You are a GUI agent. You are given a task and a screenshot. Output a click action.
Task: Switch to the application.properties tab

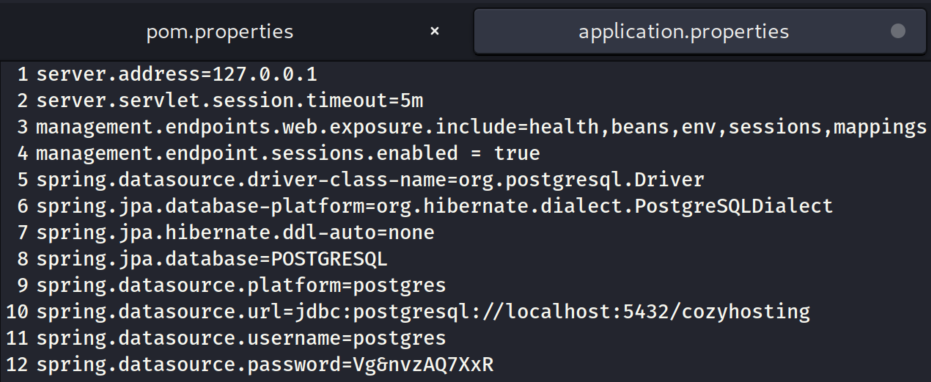click(x=683, y=31)
